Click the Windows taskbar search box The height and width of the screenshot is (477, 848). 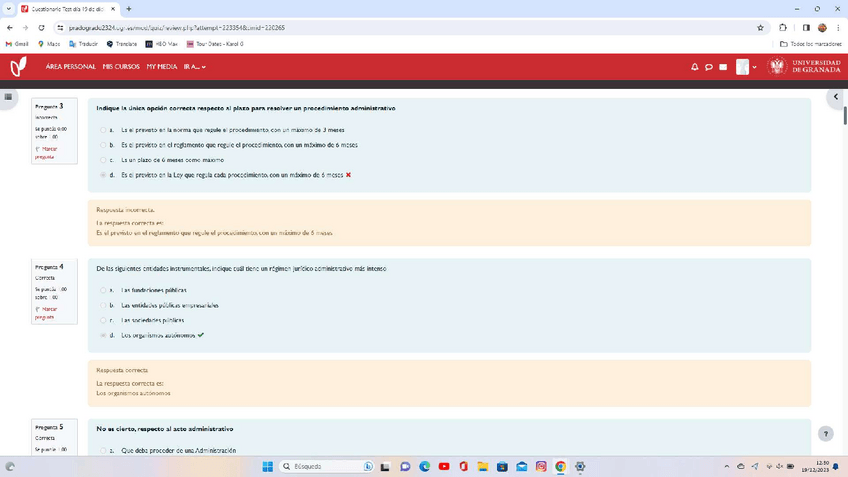pos(325,466)
